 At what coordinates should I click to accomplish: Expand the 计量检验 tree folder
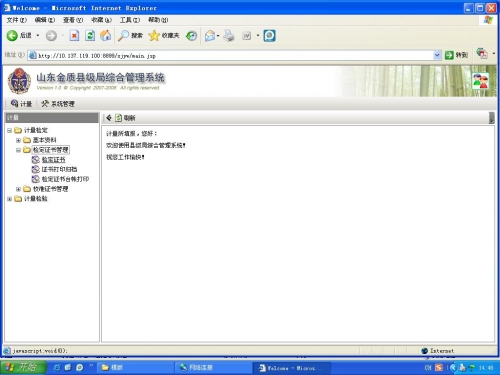10,199
